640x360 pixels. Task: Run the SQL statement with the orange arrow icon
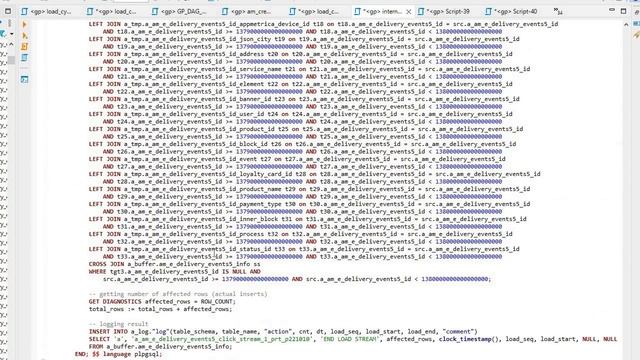tap(24, 24)
